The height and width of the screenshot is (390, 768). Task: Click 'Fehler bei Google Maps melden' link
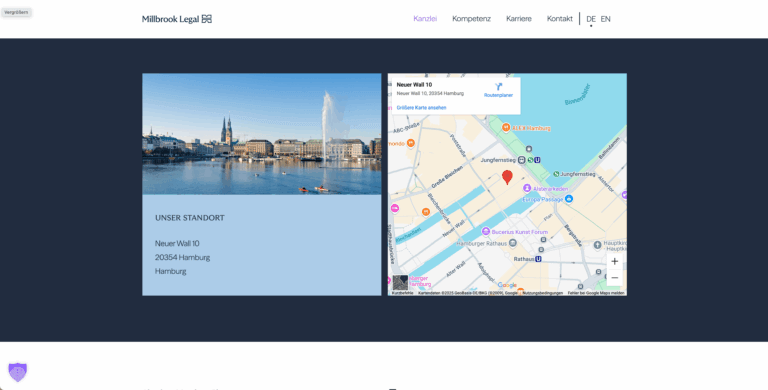point(596,293)
